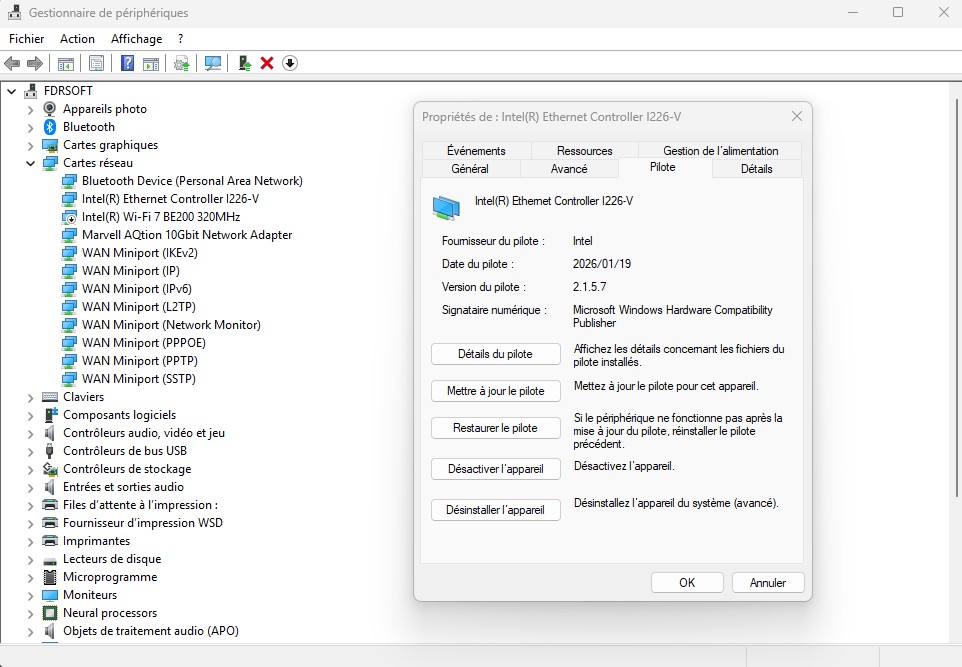Click the red X uninstall device toolbar icon
962x667 pixels.
coord(267,63)
